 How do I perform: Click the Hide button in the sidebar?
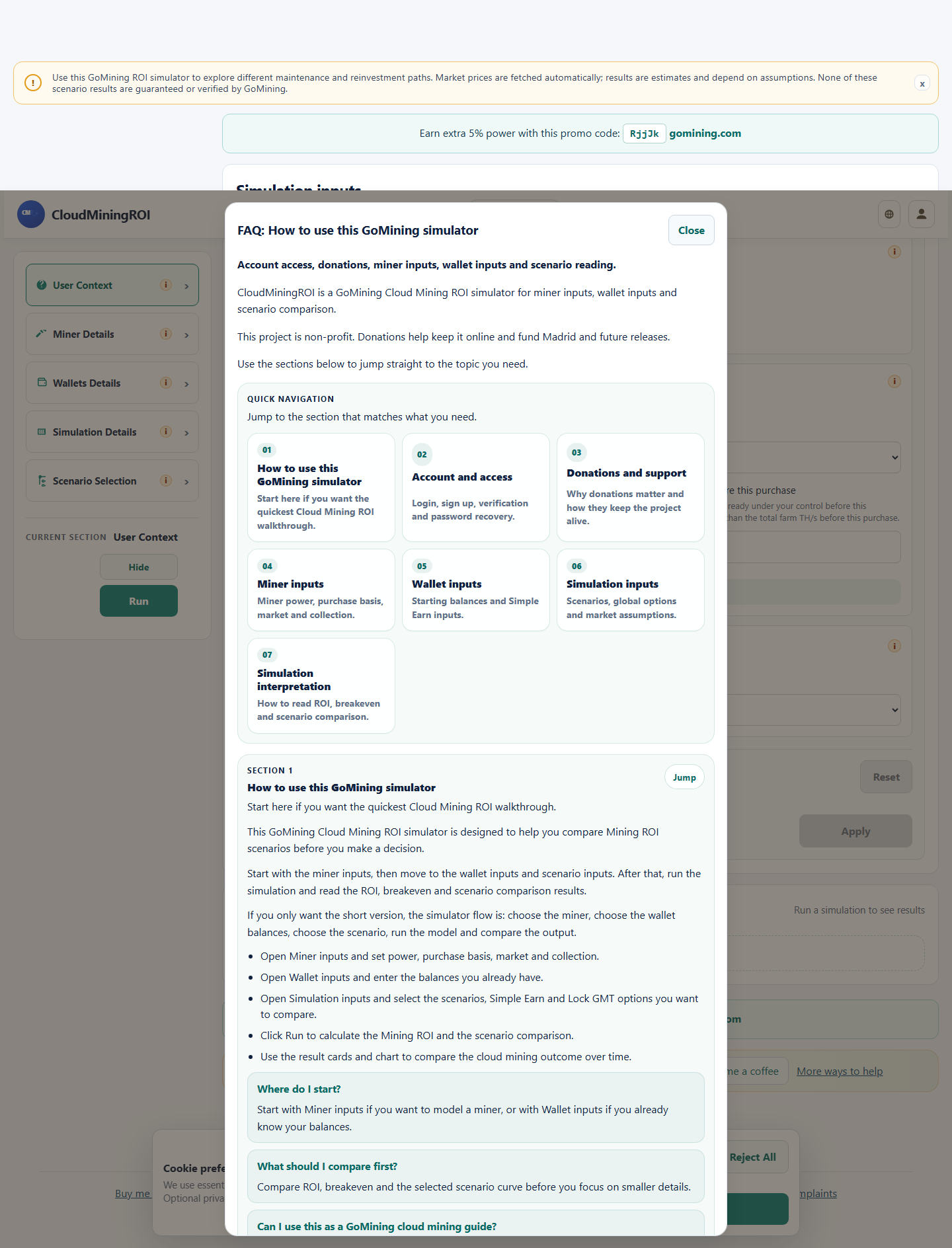click(139, 567)
